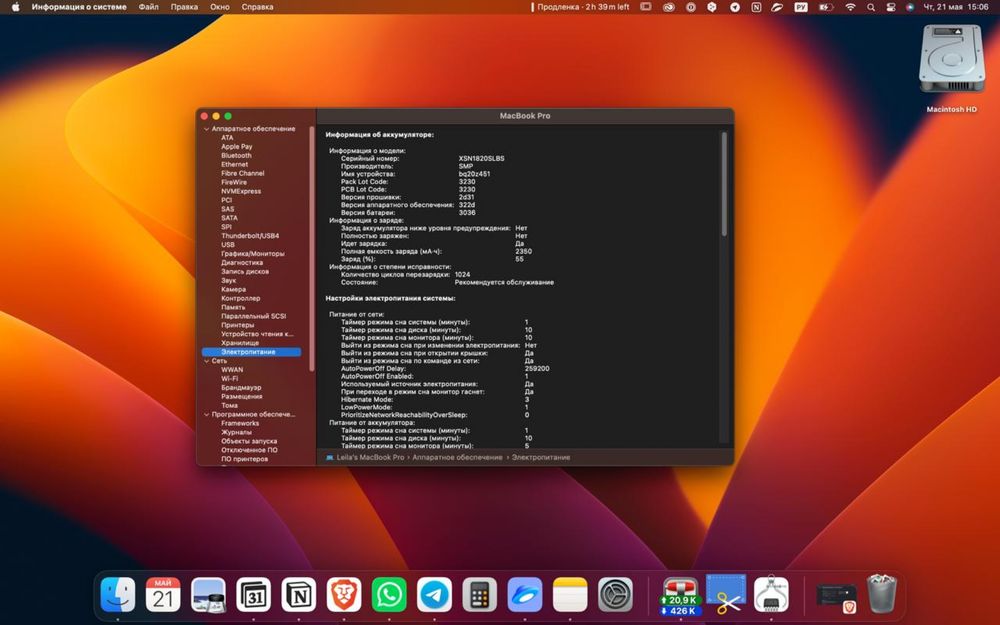The height and width of the screenshot is (625, 1000).
Task: Select Apple Pay in the sidebar
Action: [x=237, y=147]
